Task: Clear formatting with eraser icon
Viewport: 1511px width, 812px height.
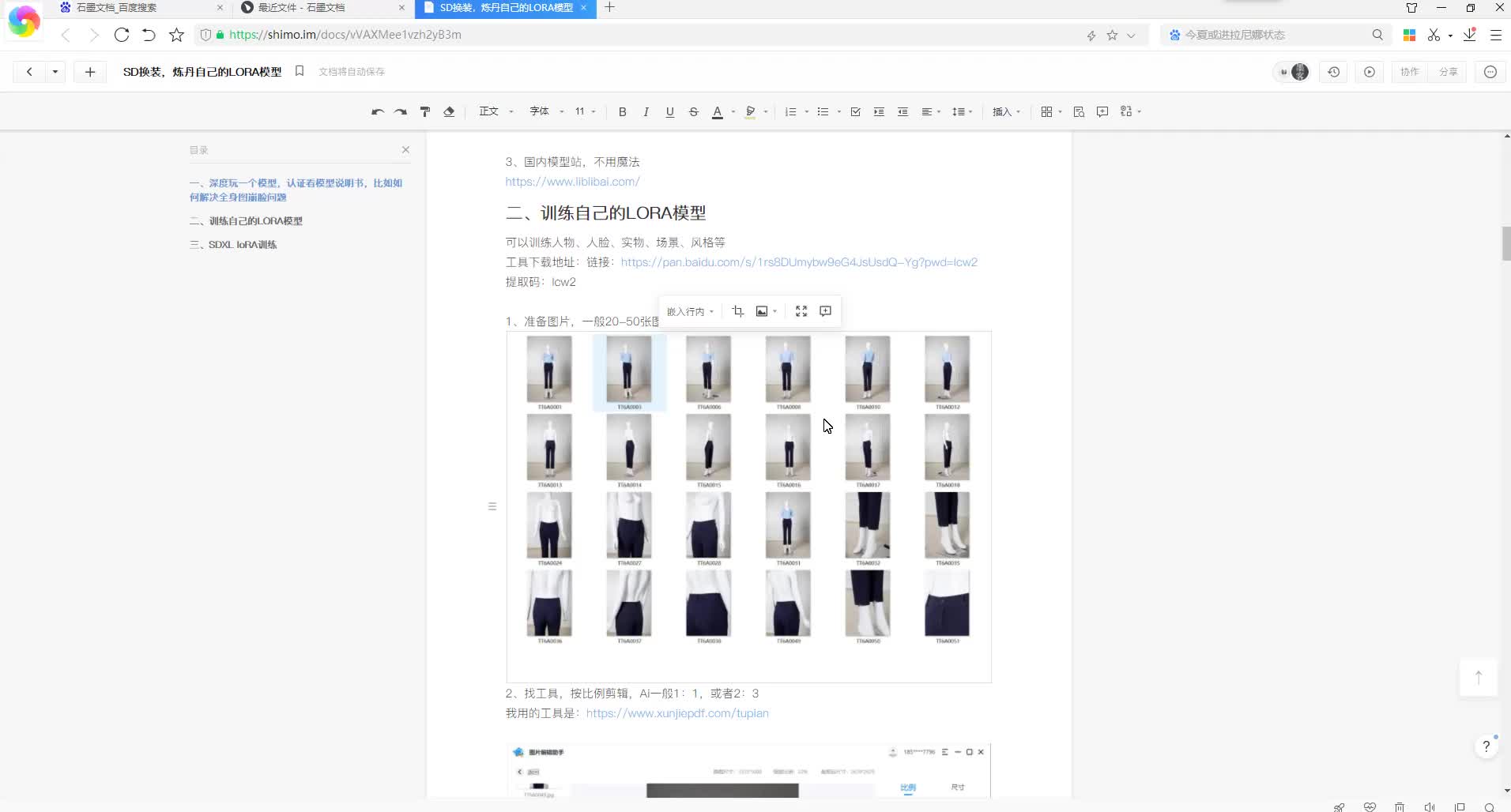Action: click(449, 111)
